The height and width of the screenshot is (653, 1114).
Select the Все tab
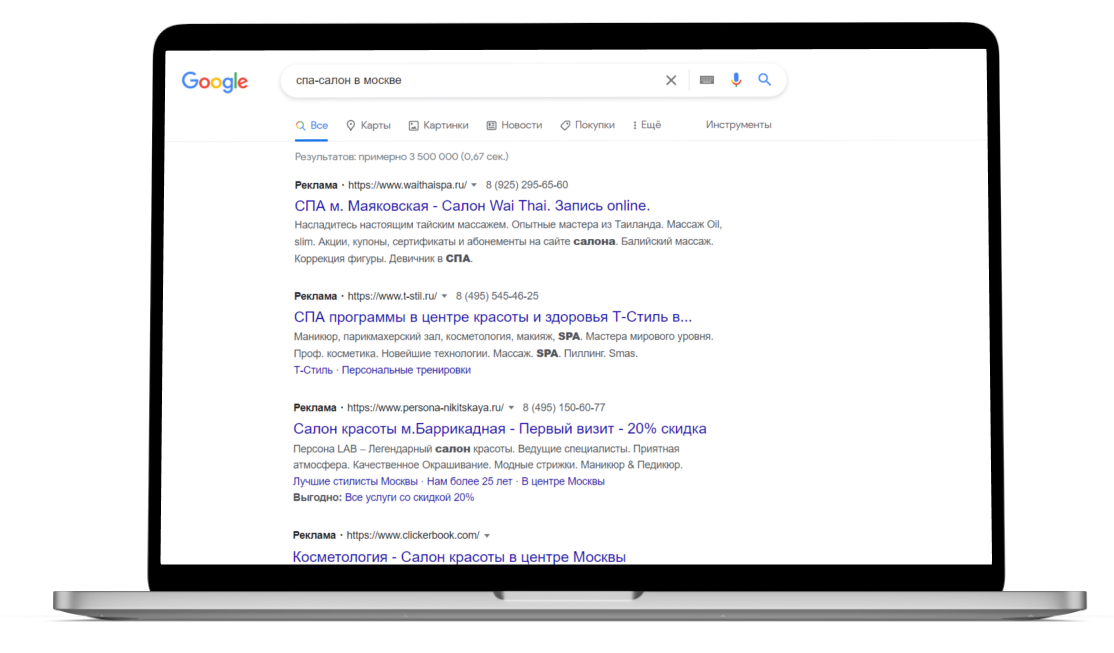coord(312,126)
